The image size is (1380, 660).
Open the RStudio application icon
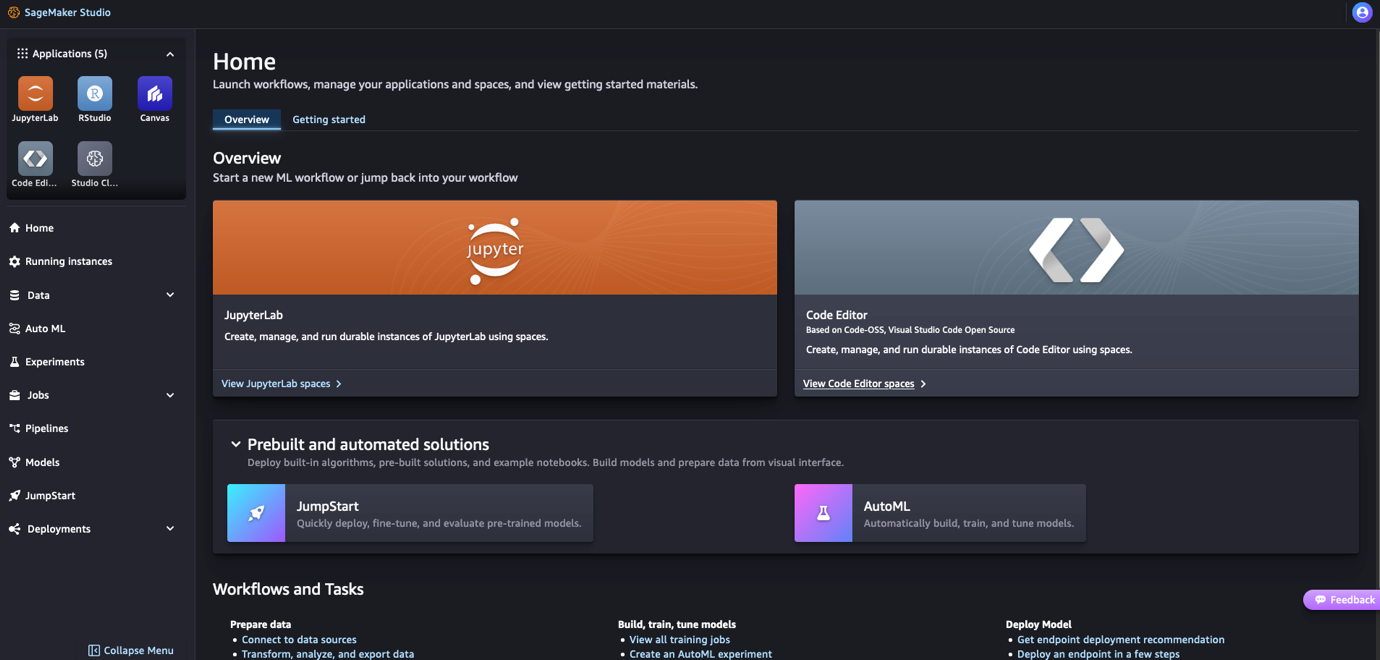[x=95, y=94]
